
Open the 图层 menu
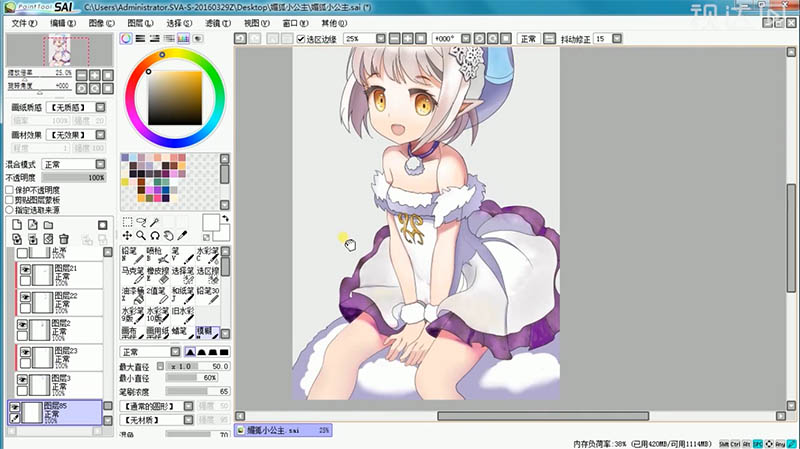(x=140, y=23)
